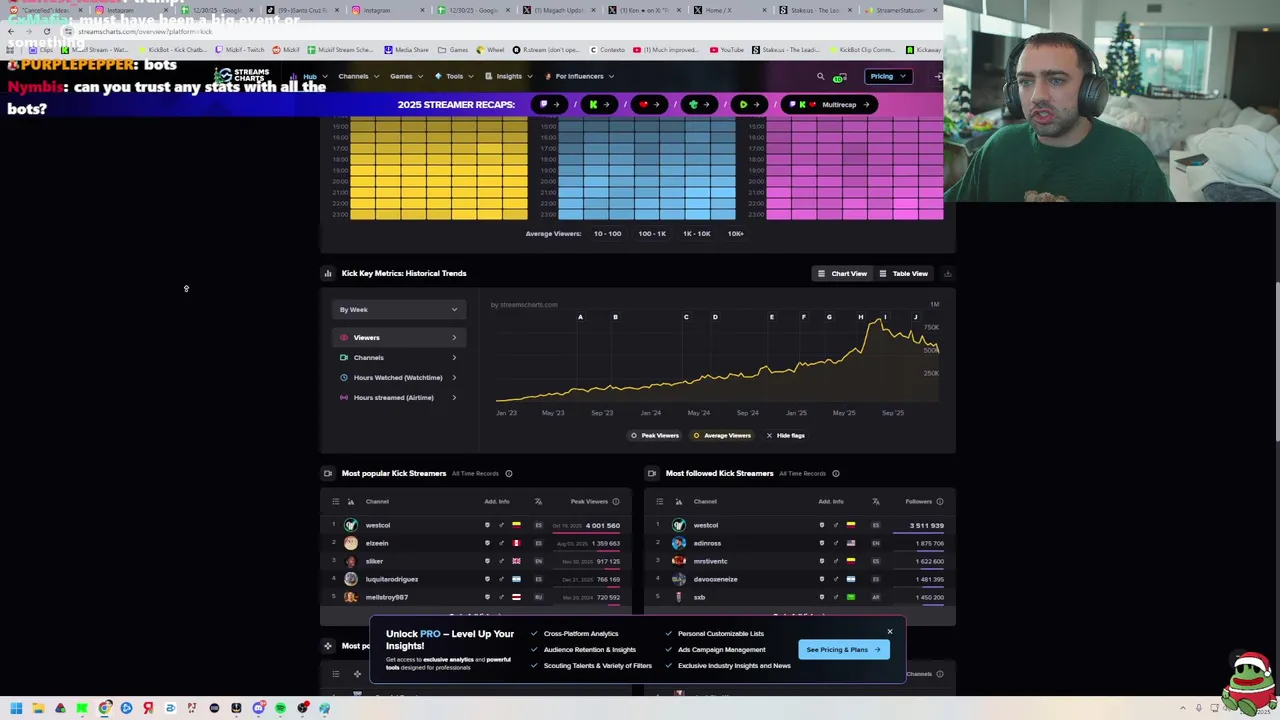The height and width of the screenshot is (720, 1280).
Task: Click the download icon next to Table View
Action: (947, 273)
